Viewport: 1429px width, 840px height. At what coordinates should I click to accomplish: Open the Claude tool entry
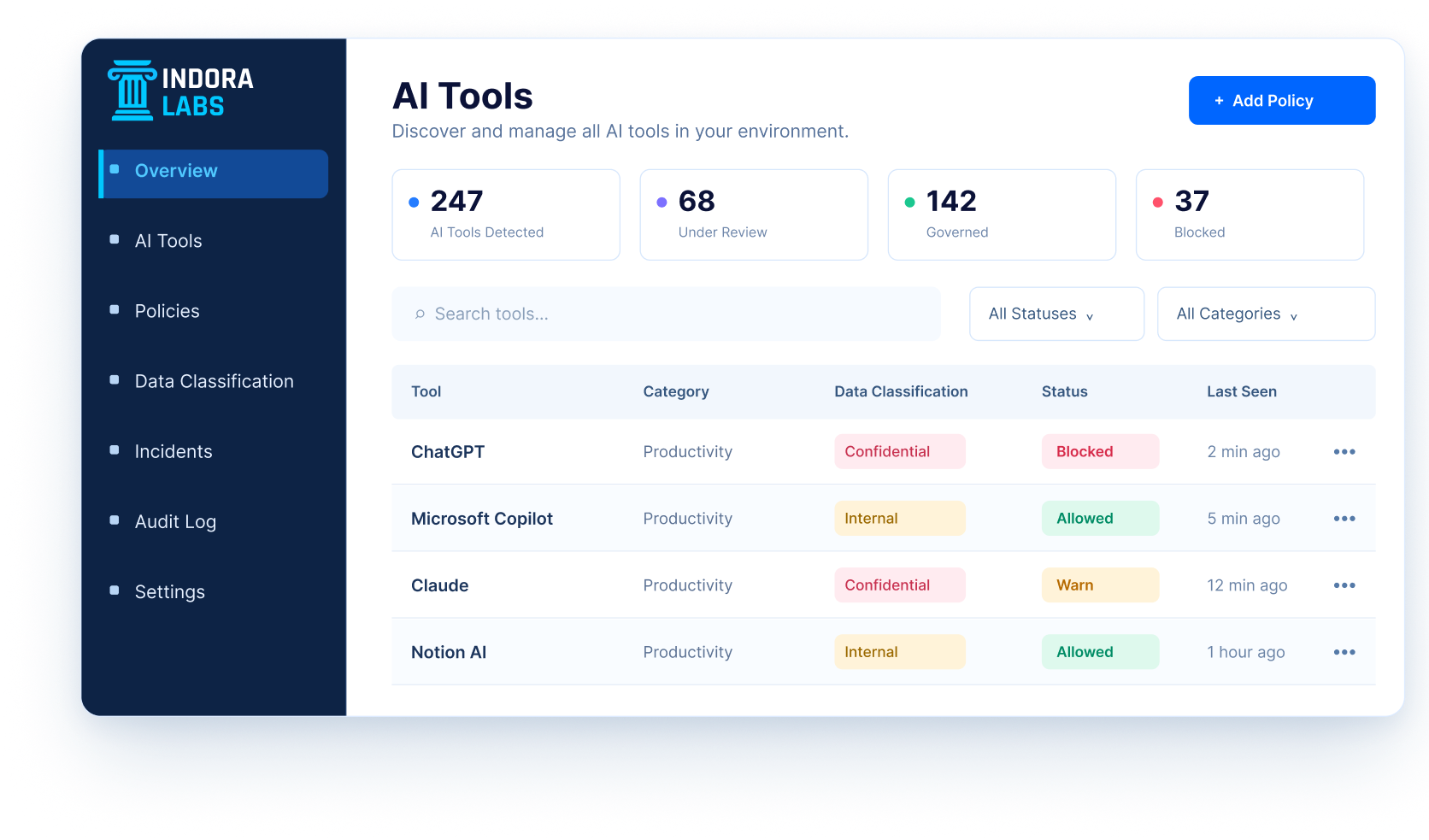pyautogui.click(x=439, y=585)
